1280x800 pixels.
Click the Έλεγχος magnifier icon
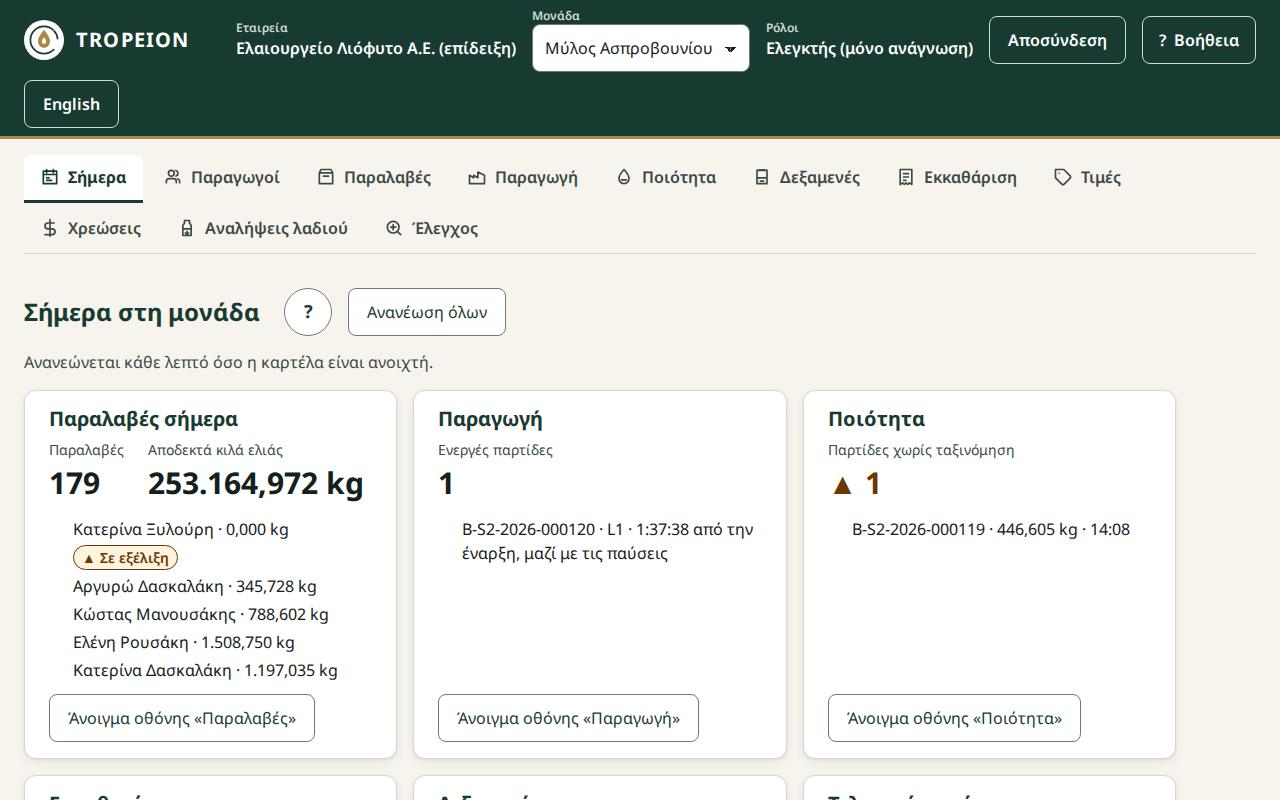(x=394, y=228)
